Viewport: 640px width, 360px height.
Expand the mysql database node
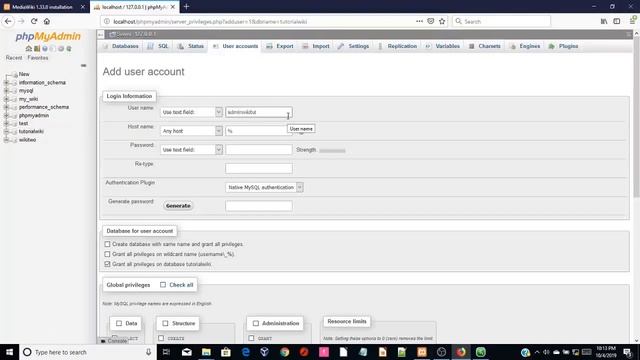coord(6,91)
